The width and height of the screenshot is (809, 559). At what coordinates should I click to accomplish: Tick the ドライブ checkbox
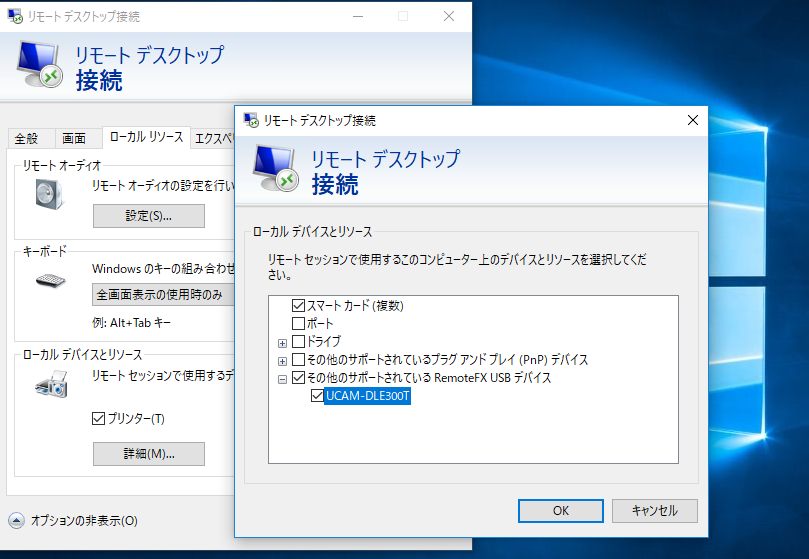(298, 342)
